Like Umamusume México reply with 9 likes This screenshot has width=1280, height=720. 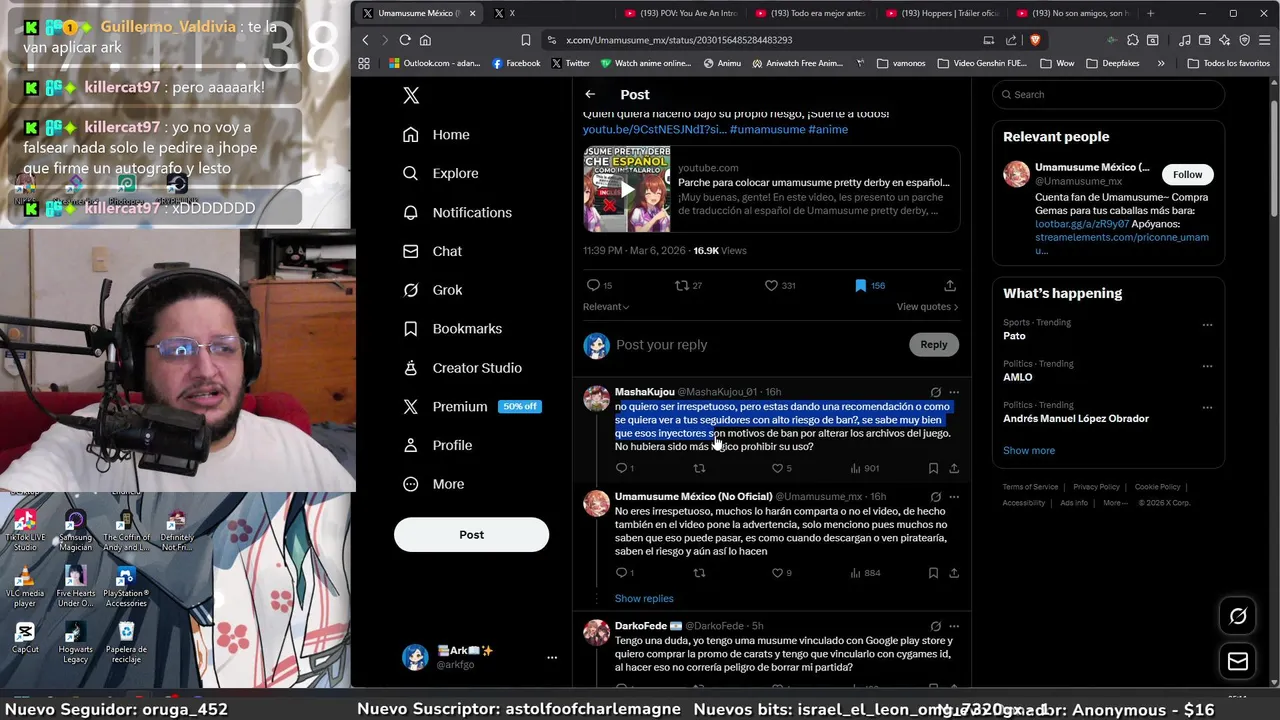781,573
